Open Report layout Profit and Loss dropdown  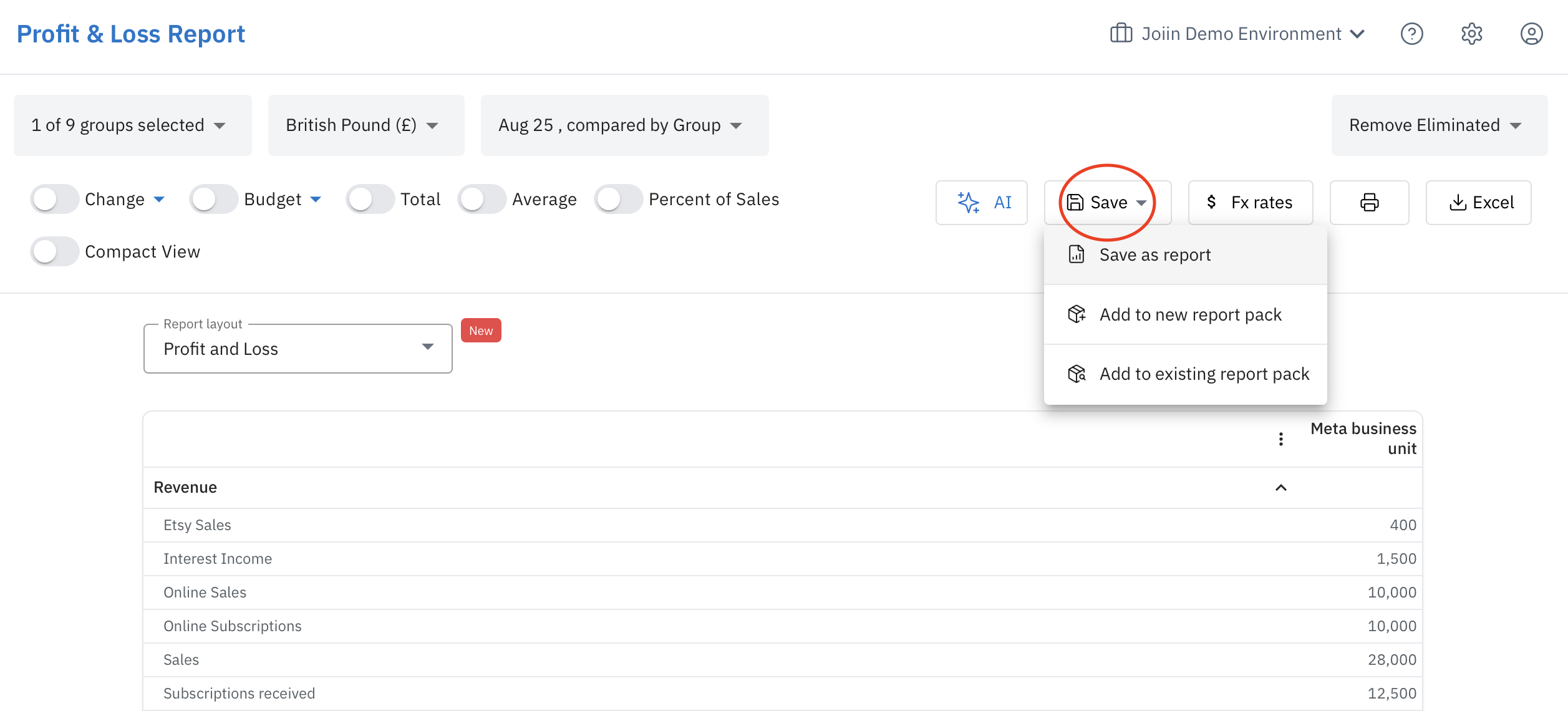298,349
